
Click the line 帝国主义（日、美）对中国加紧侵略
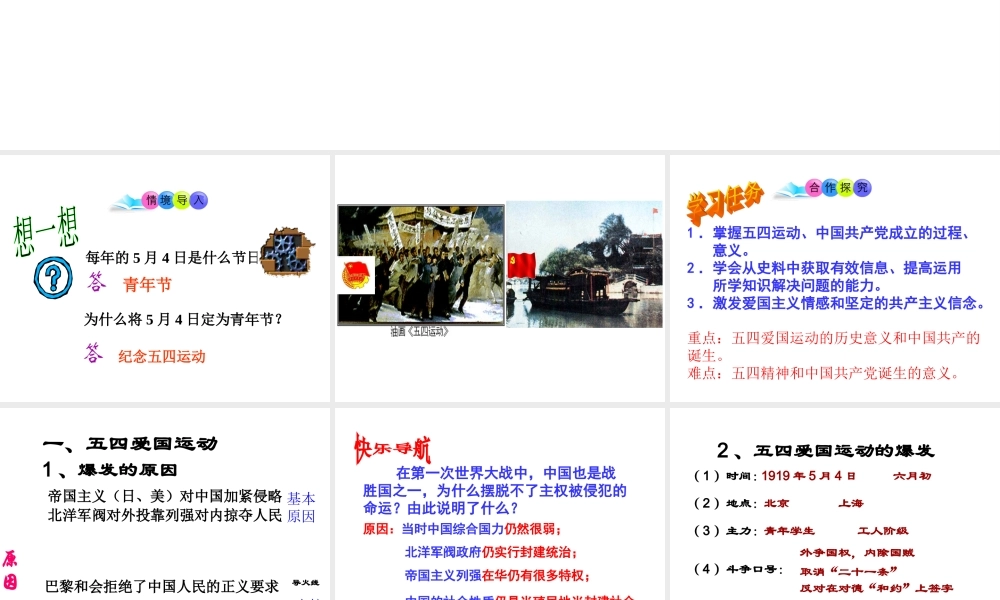coord(165,496)
